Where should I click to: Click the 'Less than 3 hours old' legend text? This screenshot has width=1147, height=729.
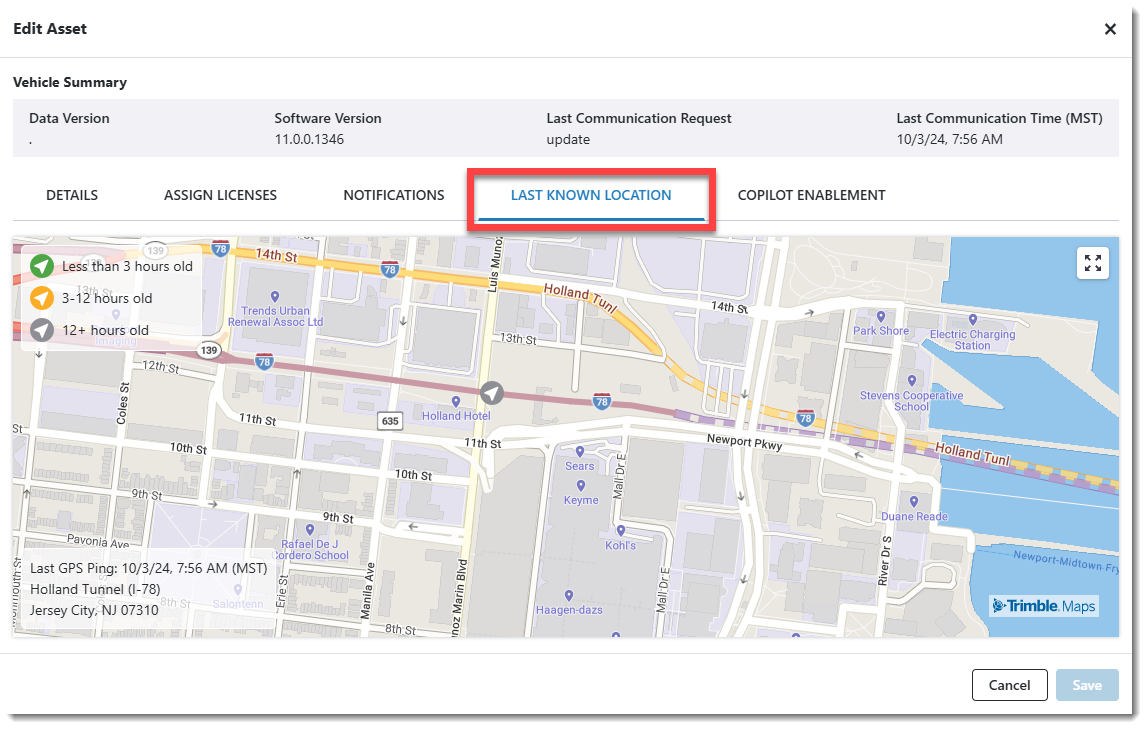pyautogui.click(x=127, y=266)
